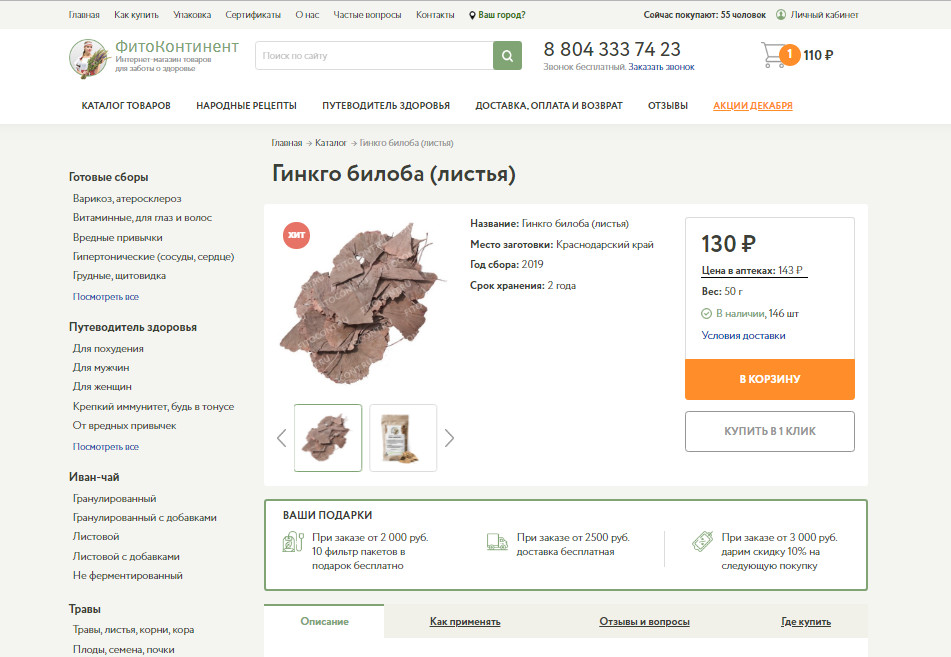Open the Условия доставки link
Viewport: 951px width, 657px height.
point(743,335)
